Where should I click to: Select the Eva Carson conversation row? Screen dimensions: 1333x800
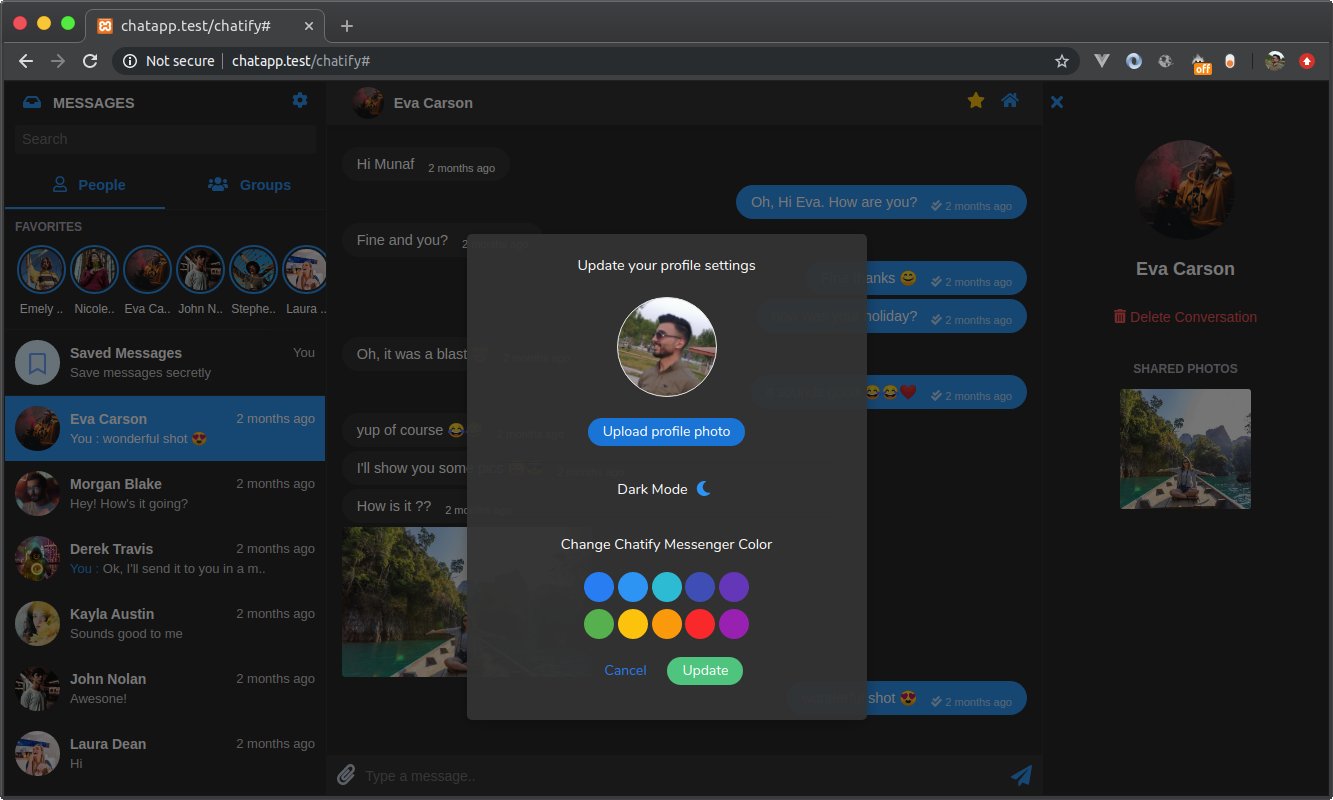coord(165,428)
